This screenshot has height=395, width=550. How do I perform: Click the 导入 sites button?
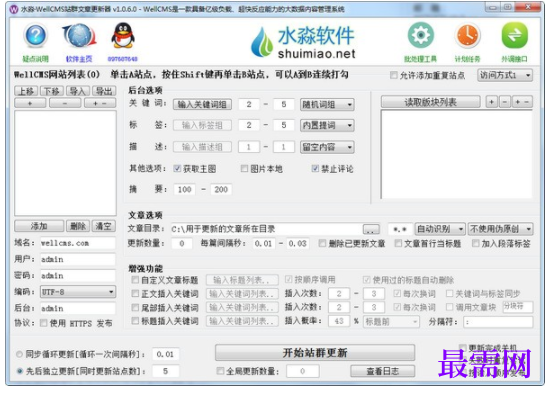tap(78, 91)
